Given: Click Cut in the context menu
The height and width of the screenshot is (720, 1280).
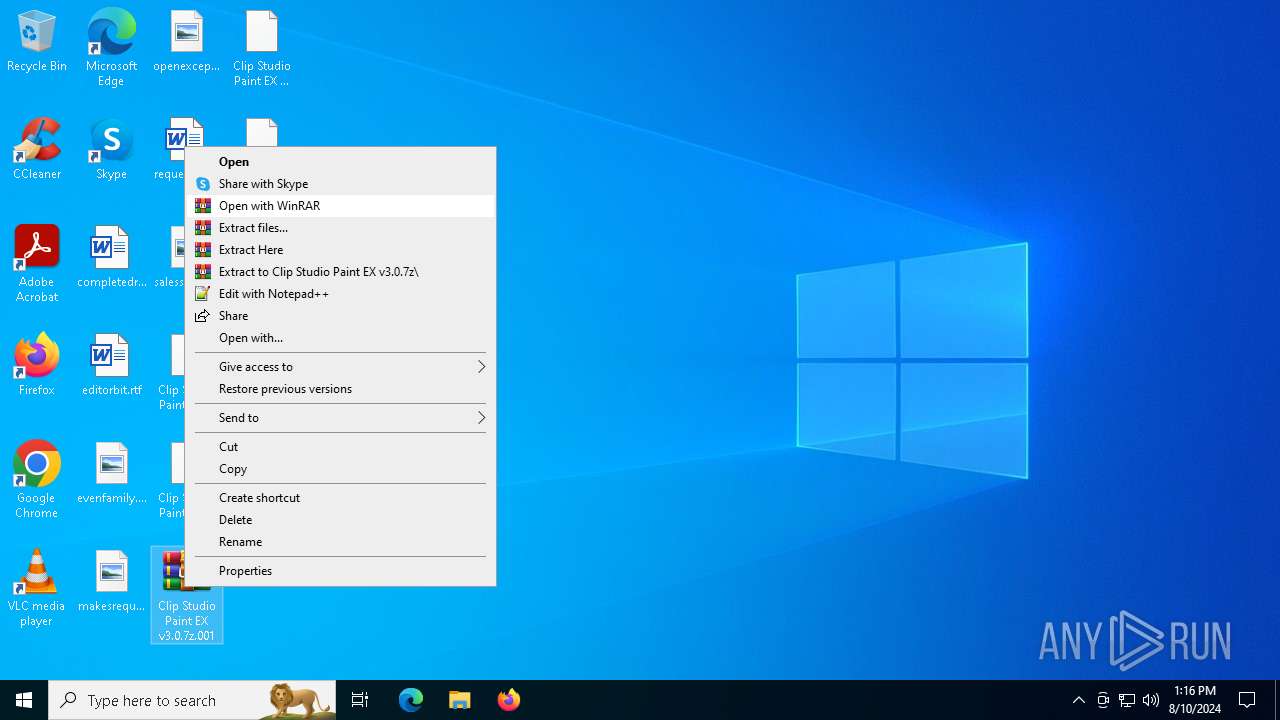Looking at the screenshot, I should coord(340,447).
